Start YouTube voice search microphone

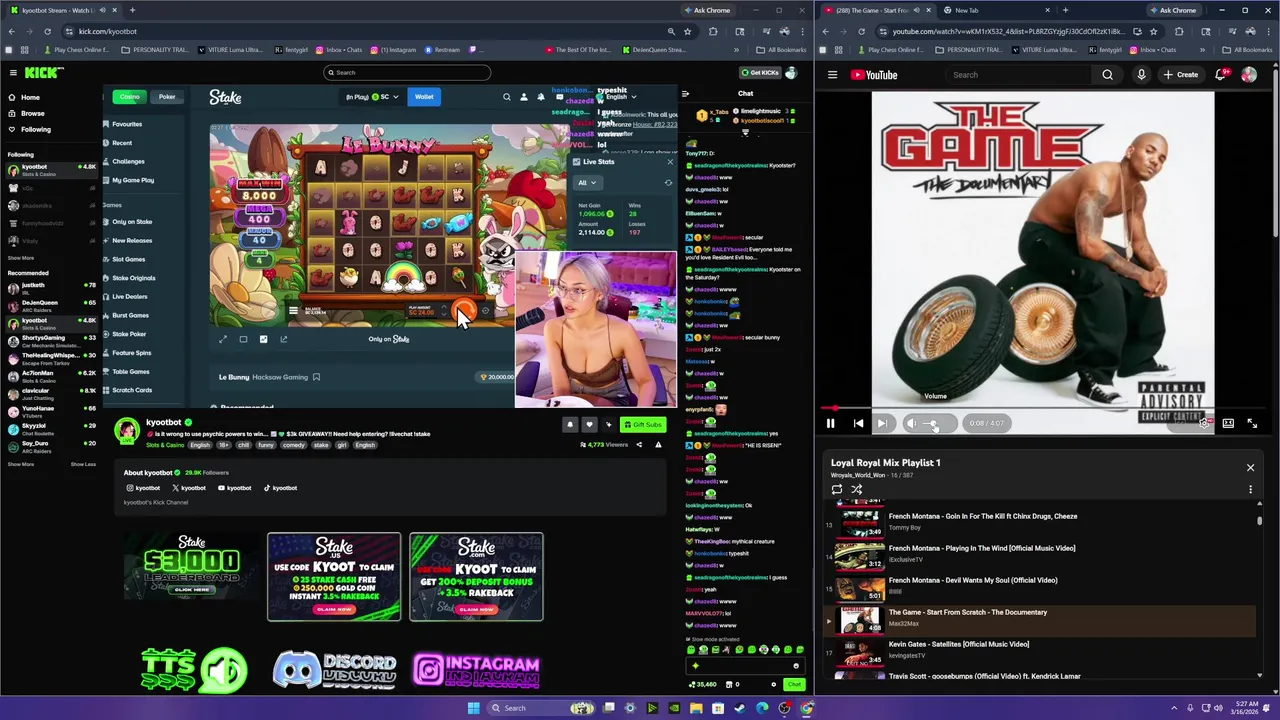coord(1141,75)
